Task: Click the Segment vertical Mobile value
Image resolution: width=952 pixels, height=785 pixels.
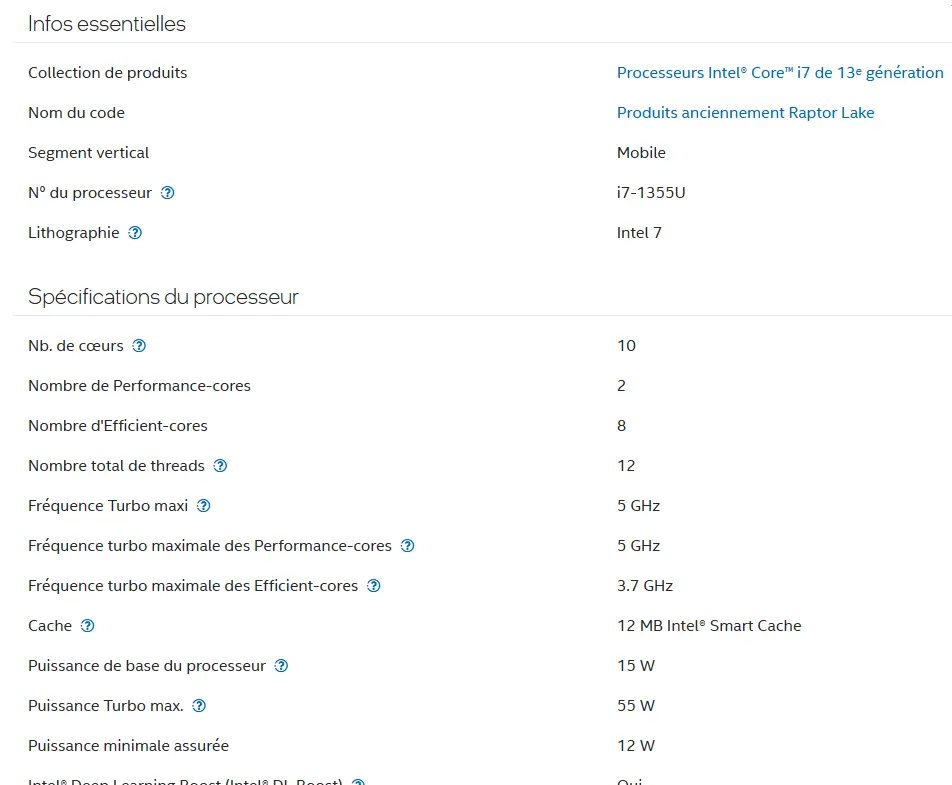Action: [x=641, y=153]
